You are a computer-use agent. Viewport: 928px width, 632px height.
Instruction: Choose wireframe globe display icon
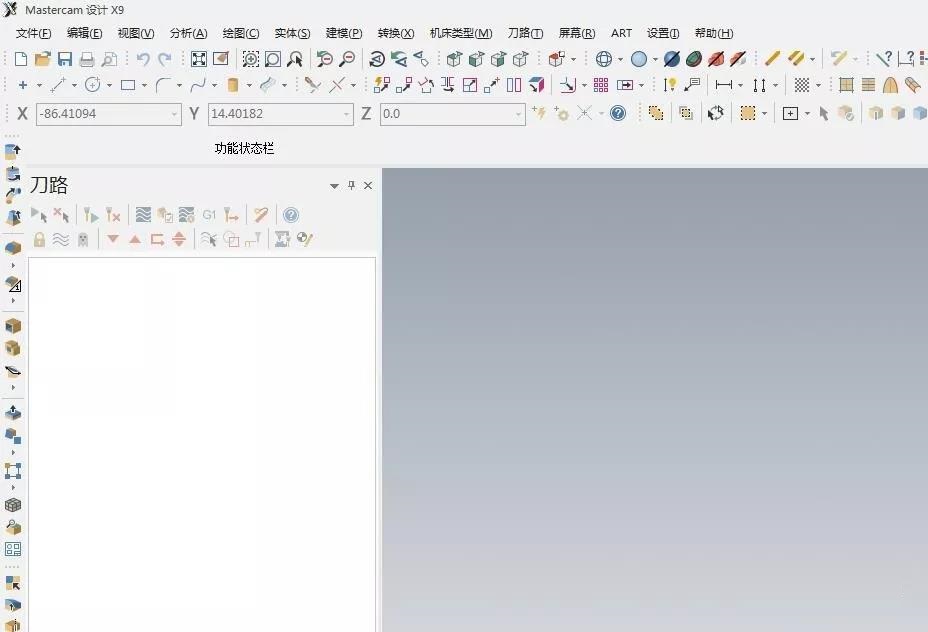coord(604,59)
